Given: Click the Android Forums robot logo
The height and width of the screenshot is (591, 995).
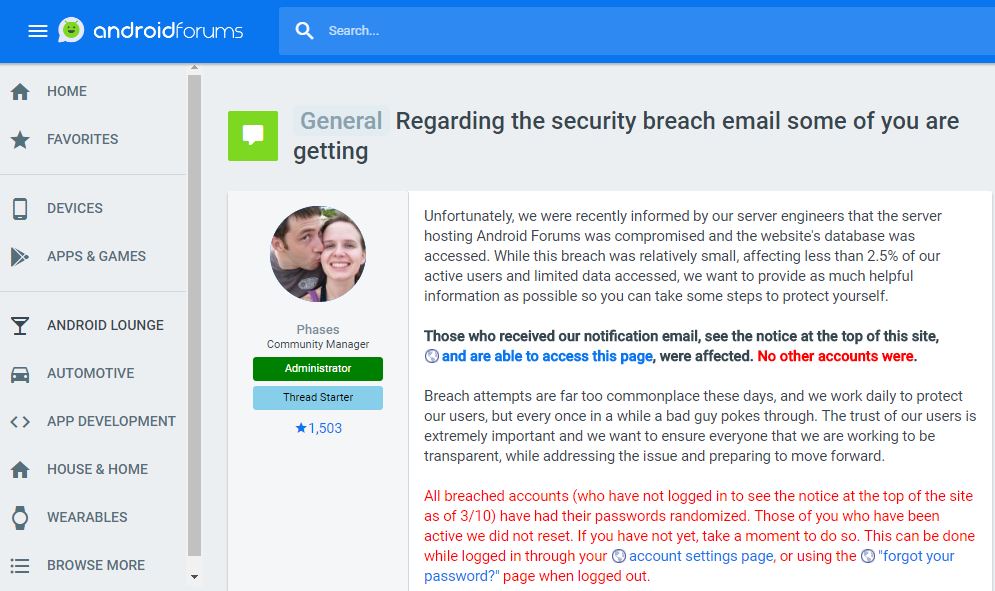Looking at the screenshot, I should click(69, 31).
